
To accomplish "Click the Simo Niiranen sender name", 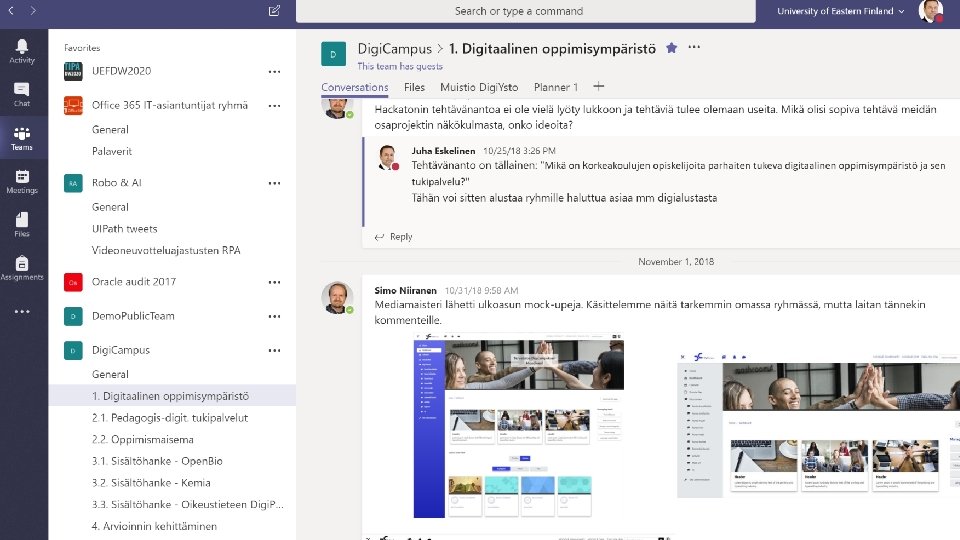I will [x=405, y=290].
